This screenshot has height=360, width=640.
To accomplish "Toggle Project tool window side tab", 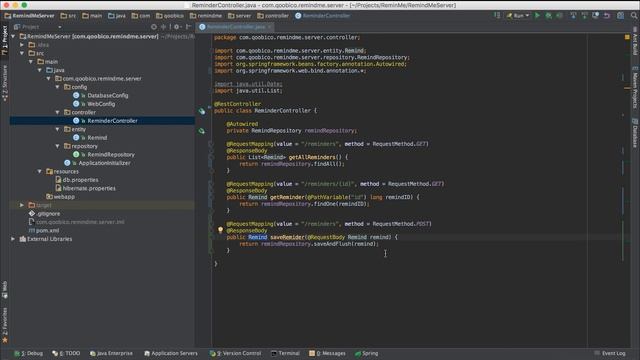I will click(x=4, y=40).
